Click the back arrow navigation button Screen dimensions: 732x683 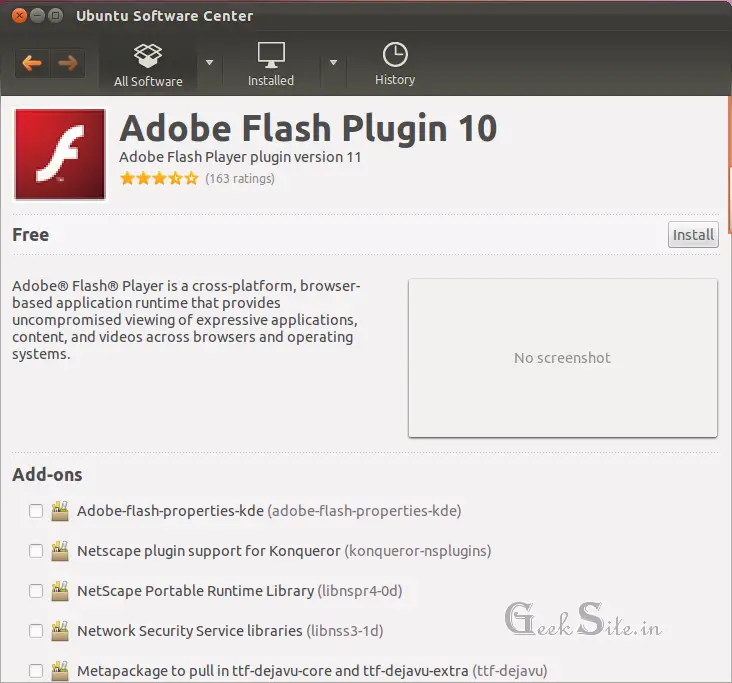(32, 63)
